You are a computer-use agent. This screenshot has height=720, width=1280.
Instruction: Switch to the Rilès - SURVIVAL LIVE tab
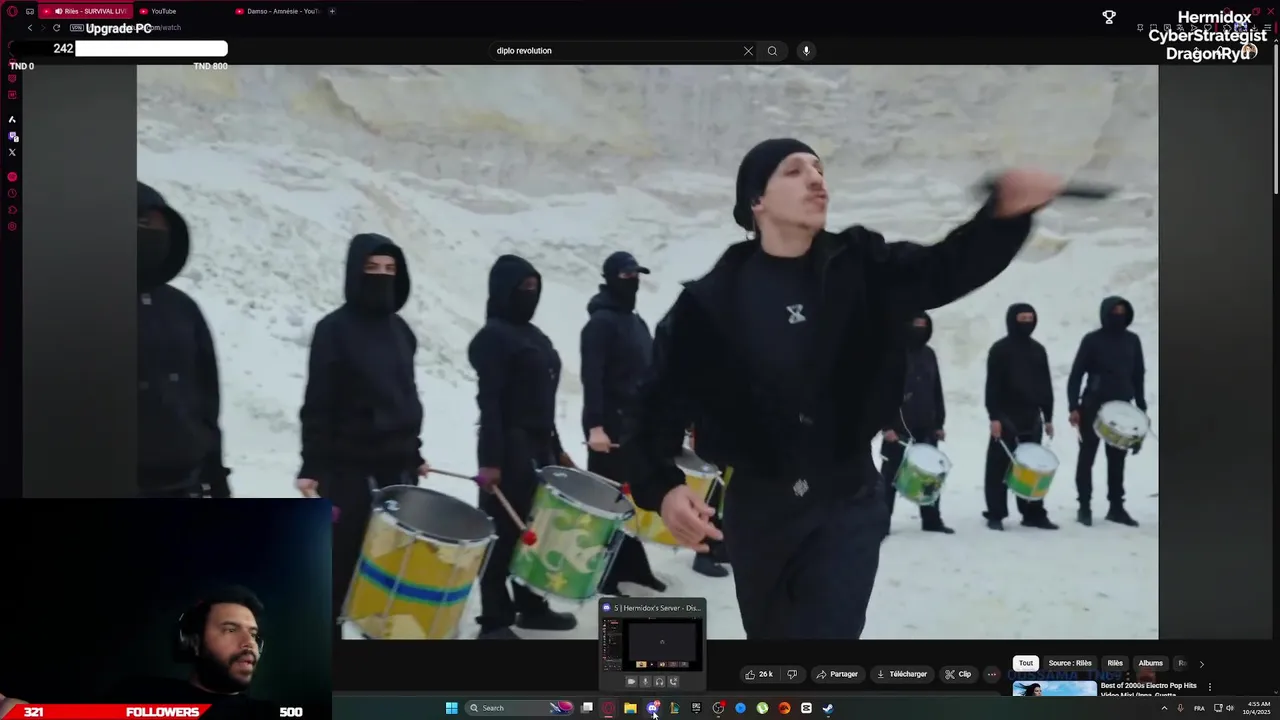point(85,11)
